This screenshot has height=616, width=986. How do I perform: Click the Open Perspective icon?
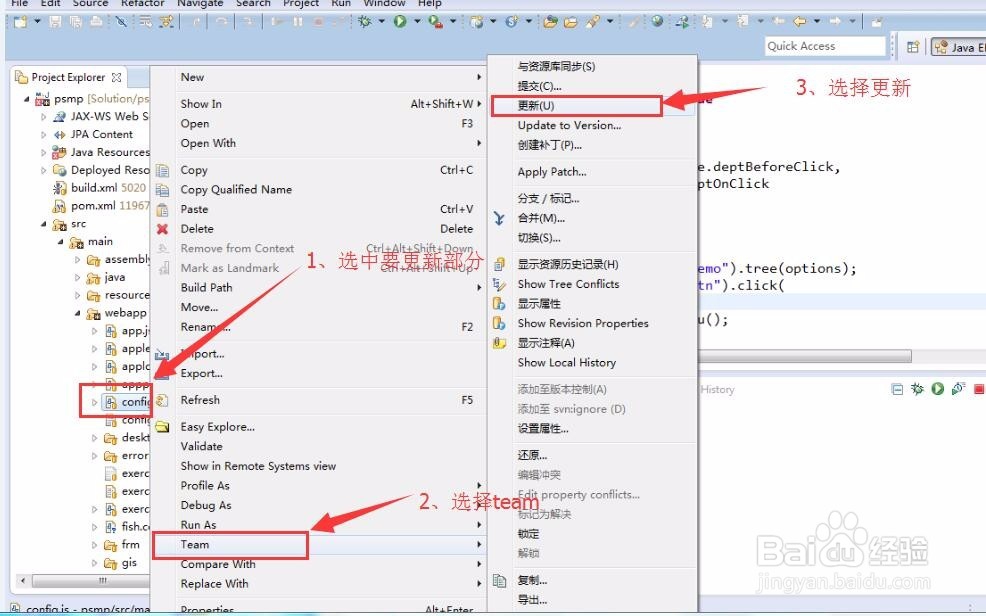913,47
